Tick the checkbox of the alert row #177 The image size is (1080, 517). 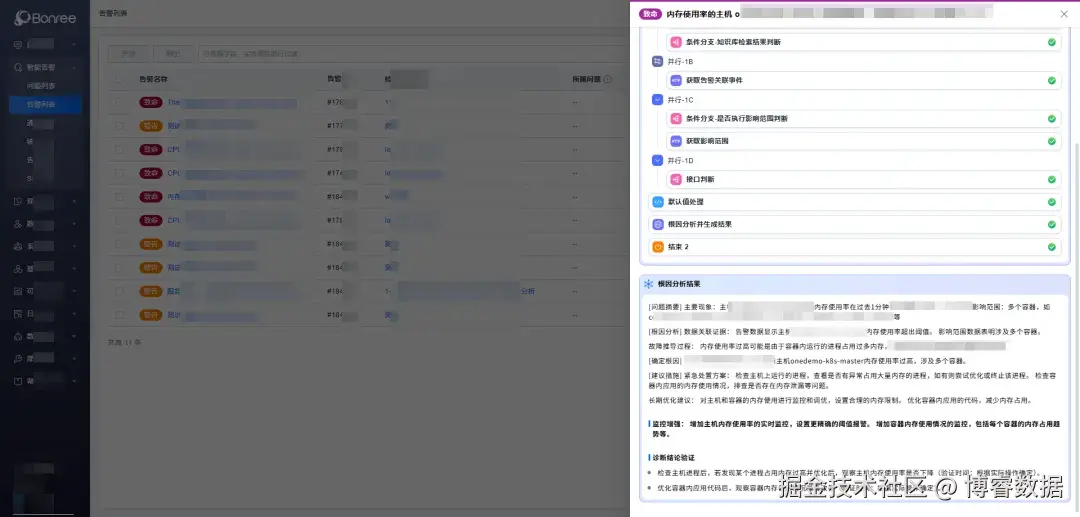pyautogui.click(x=120, y=126)
